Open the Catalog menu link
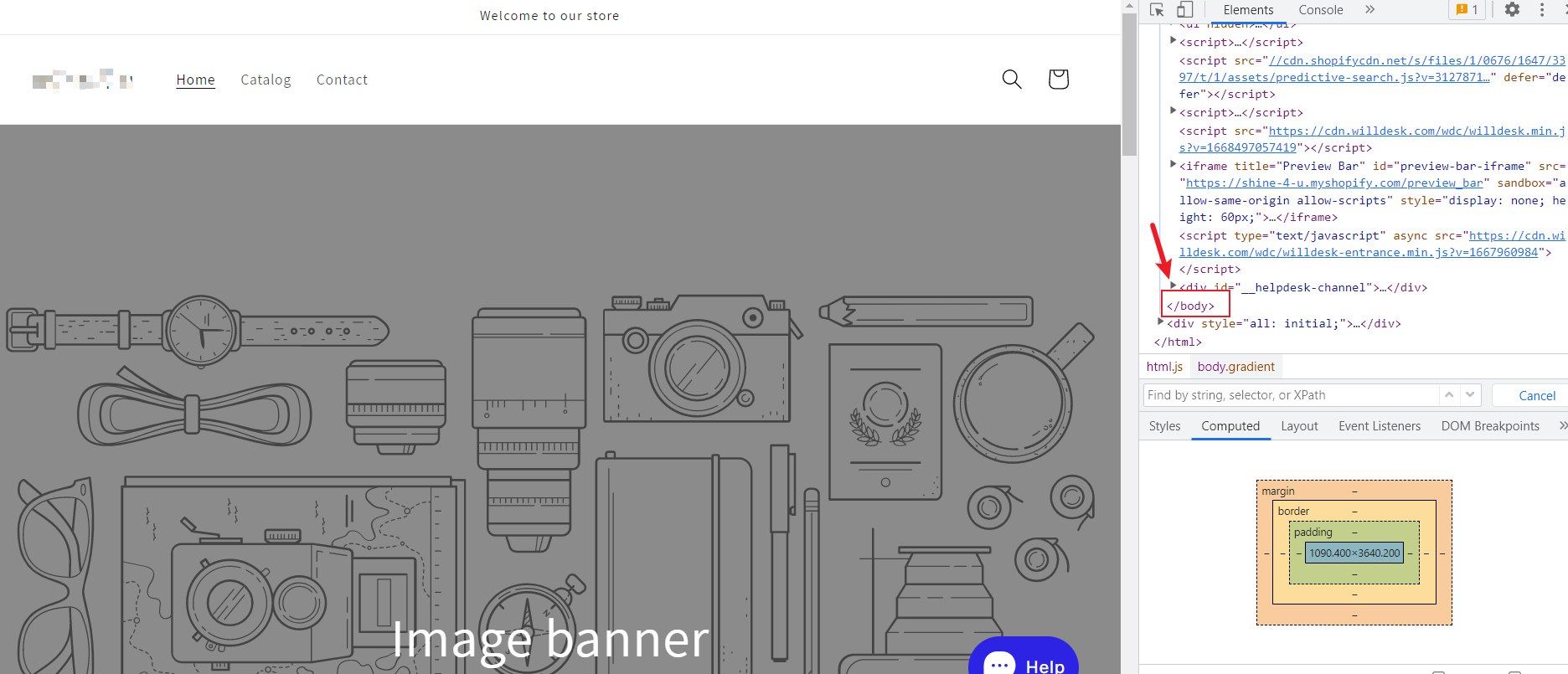Image resolution: width=1568 pixels, height=674 pixels. [266, 80]
